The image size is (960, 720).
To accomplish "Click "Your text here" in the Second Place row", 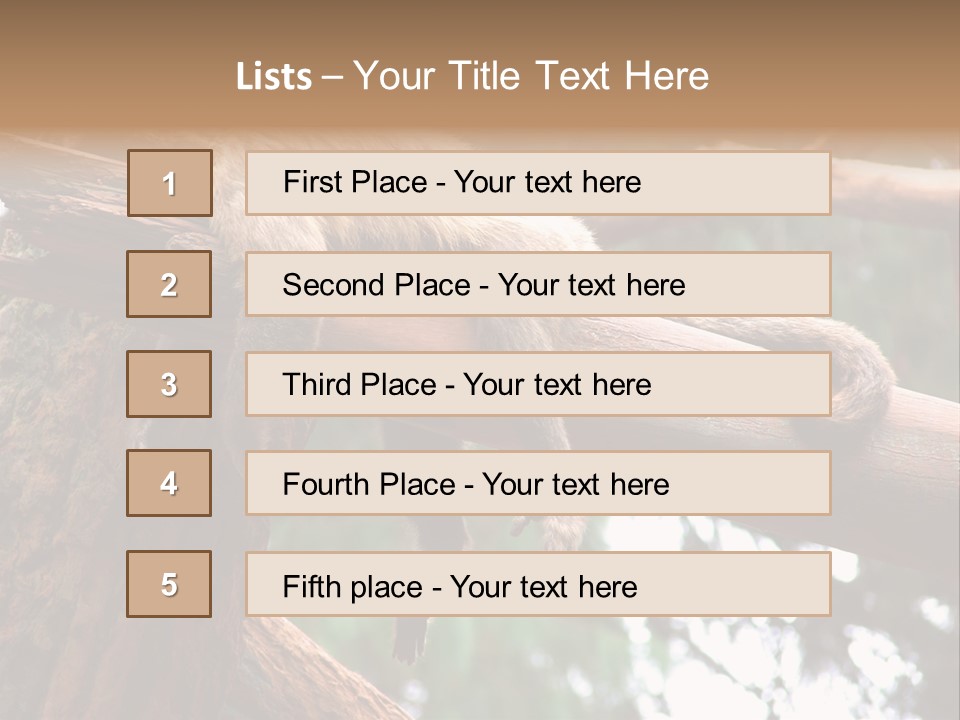I will [x=591, y=285].
